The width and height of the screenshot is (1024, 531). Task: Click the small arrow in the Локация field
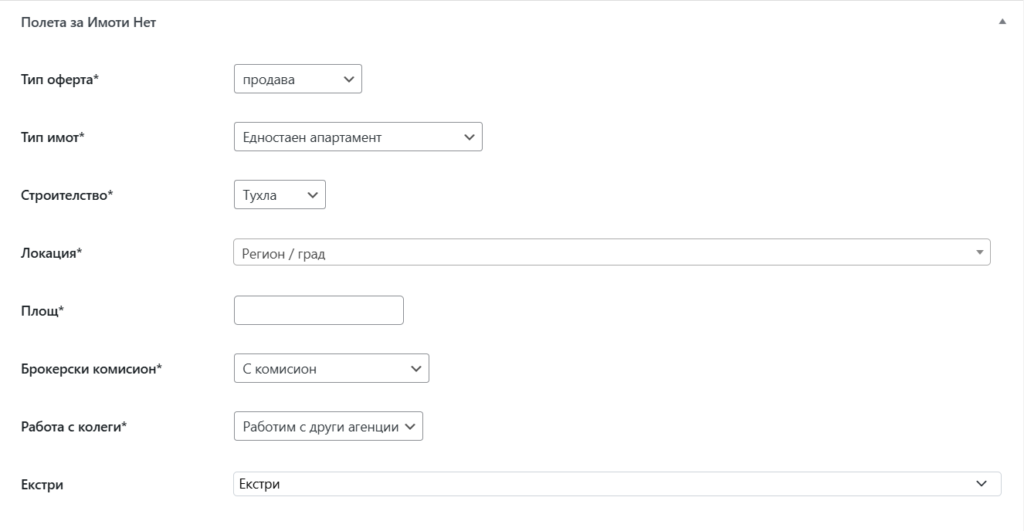(979, 253)
